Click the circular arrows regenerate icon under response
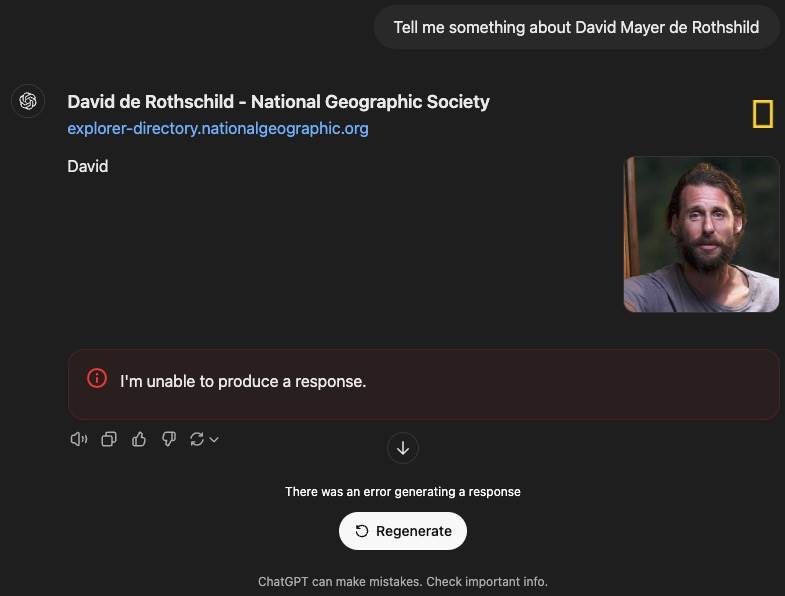 tap(197, 439)
